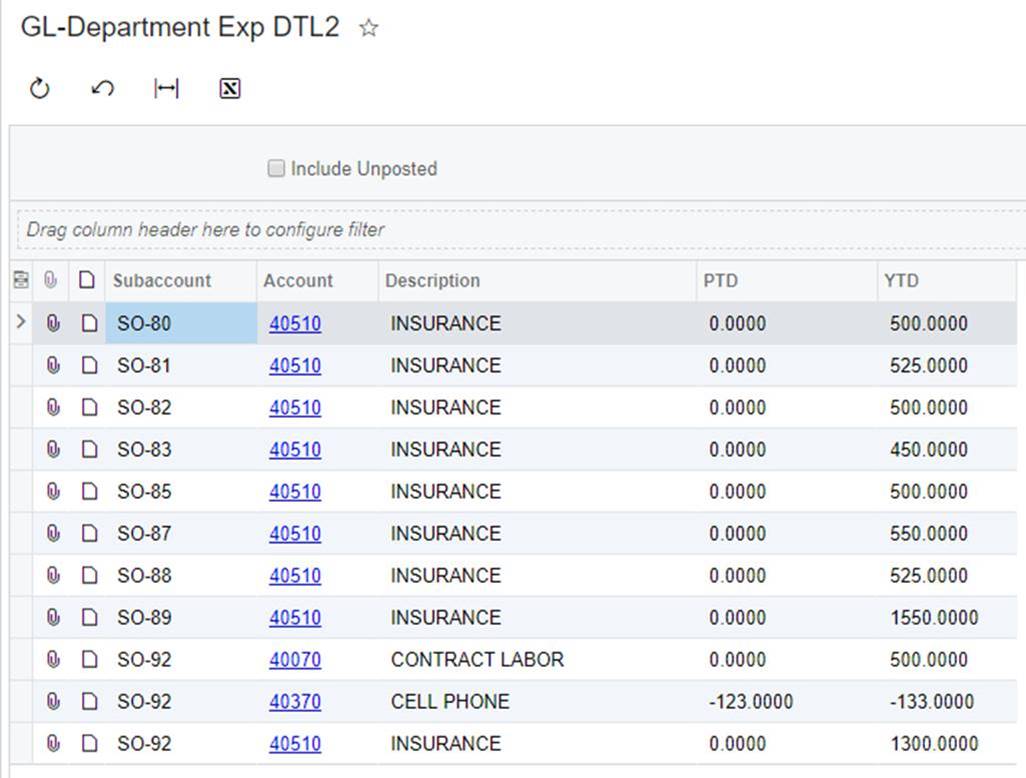Screen dimensions: 1026x778
Task: Open the 40070 account link
Action: 295,659
